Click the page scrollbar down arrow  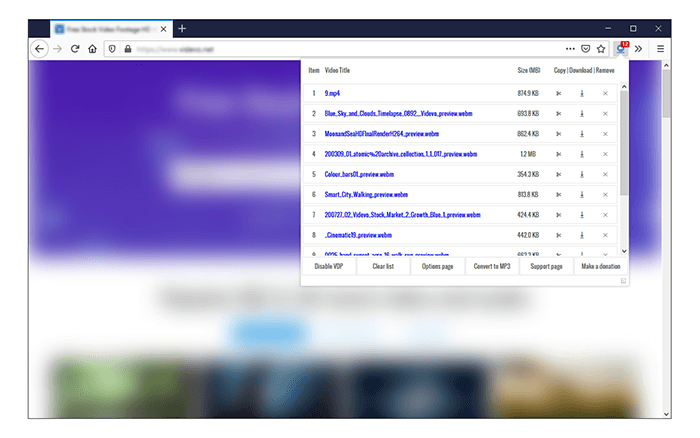pos(666,414)
